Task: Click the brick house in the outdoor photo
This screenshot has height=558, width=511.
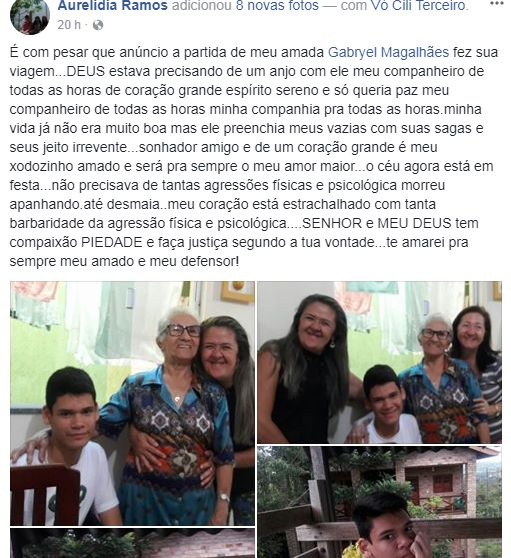Action: coord(434,480)
